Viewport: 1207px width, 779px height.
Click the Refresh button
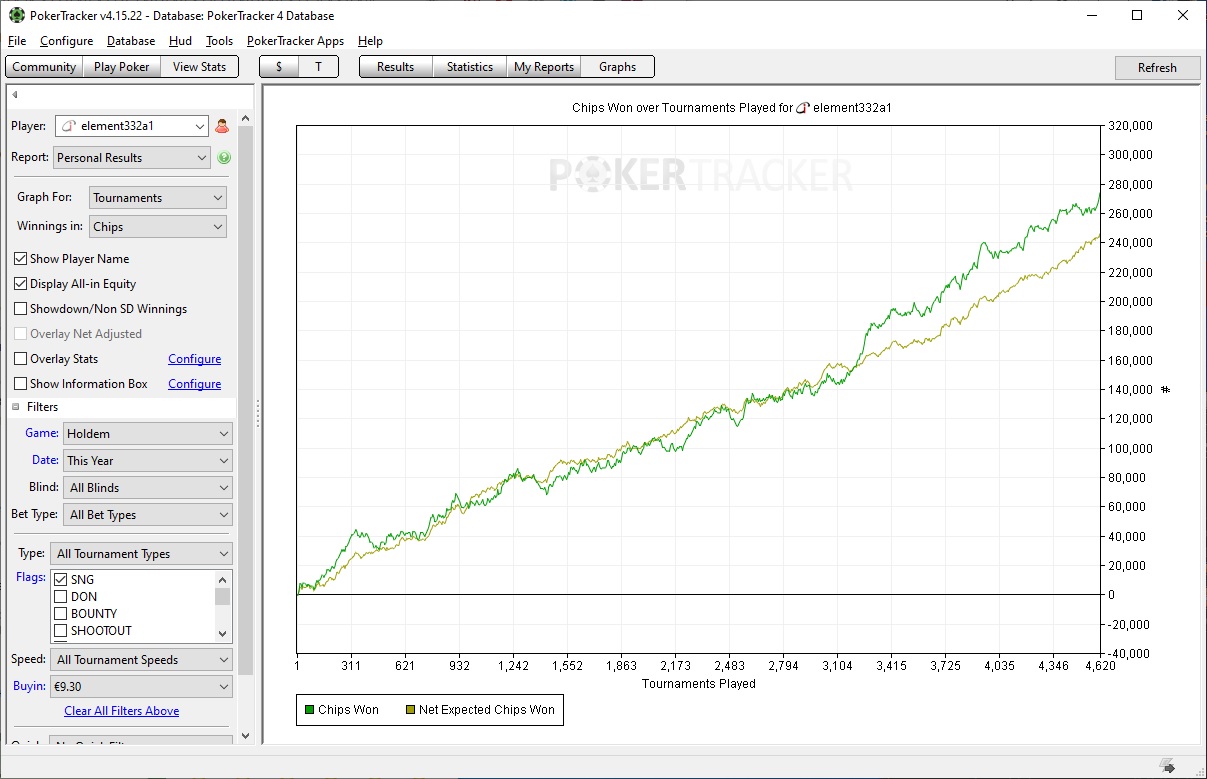tap(1157, 68)
